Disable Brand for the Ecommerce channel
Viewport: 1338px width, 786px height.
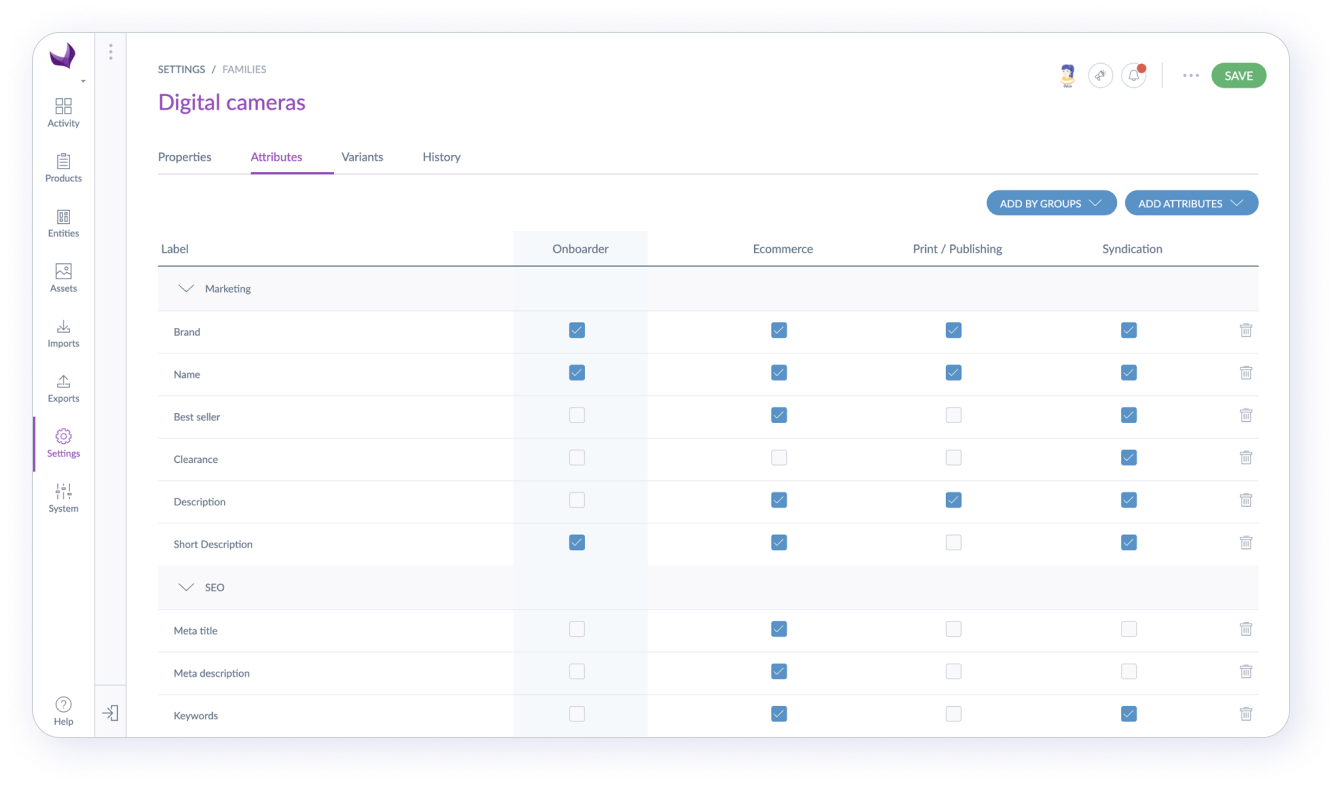click(x=779, y=329)
